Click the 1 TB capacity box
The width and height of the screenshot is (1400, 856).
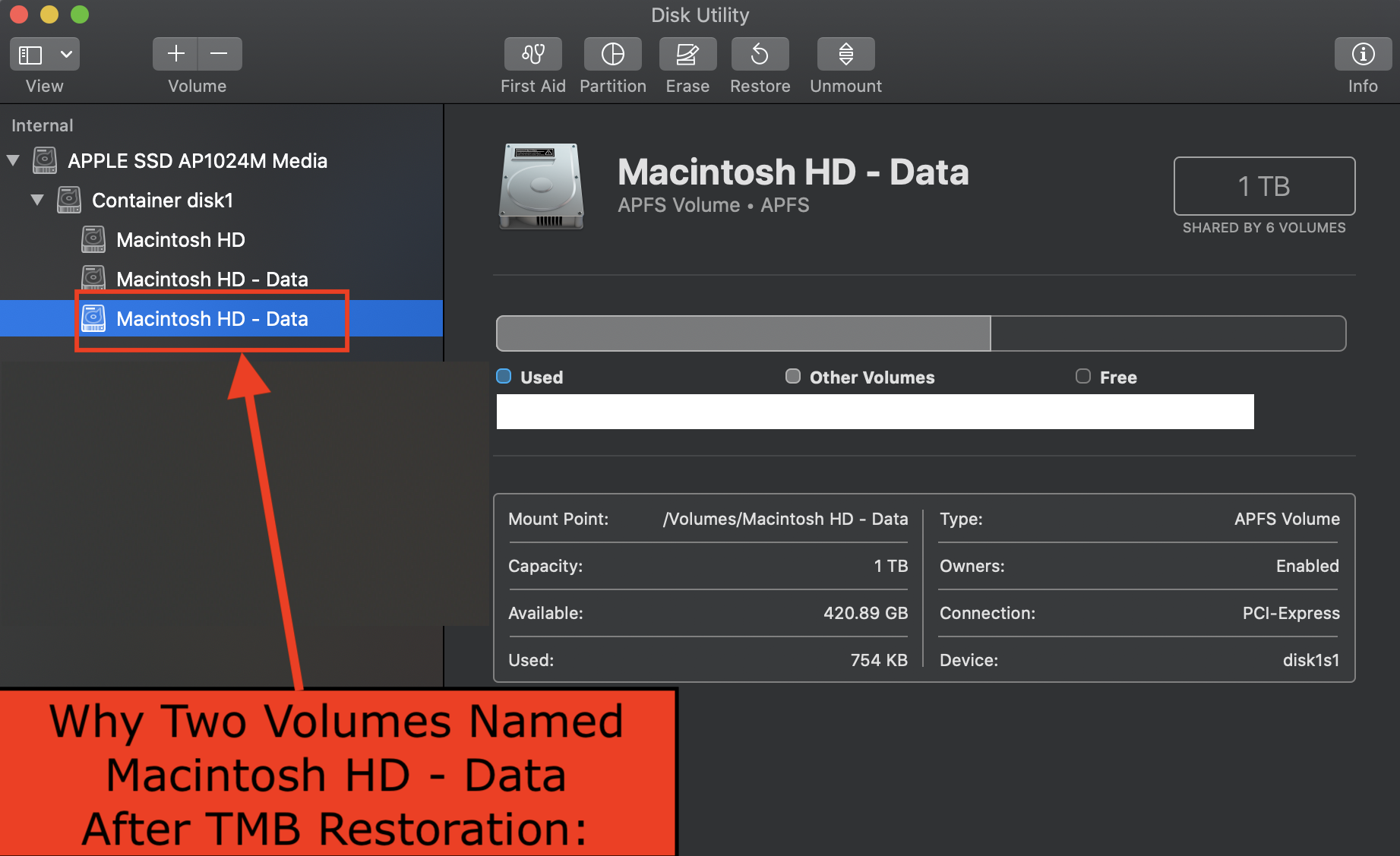1264,186
